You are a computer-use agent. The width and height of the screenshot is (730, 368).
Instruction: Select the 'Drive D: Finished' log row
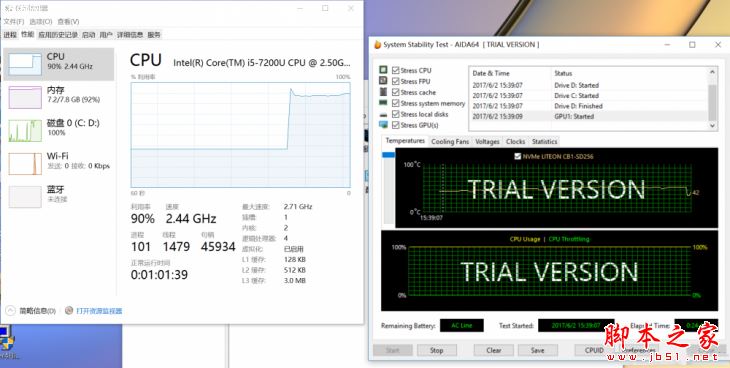tap(588, 106)
